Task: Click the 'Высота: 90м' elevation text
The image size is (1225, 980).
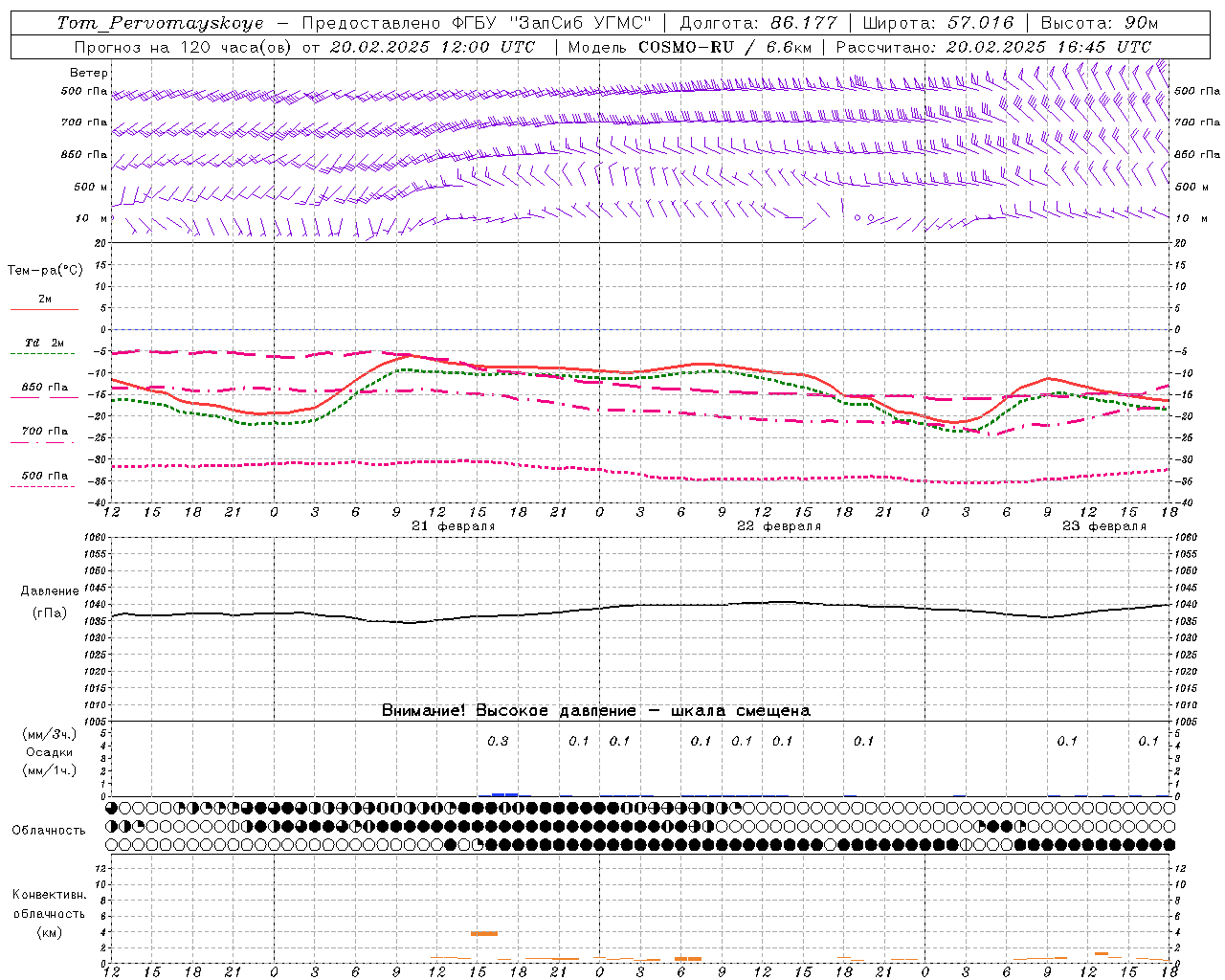Action: [1099, 23]
